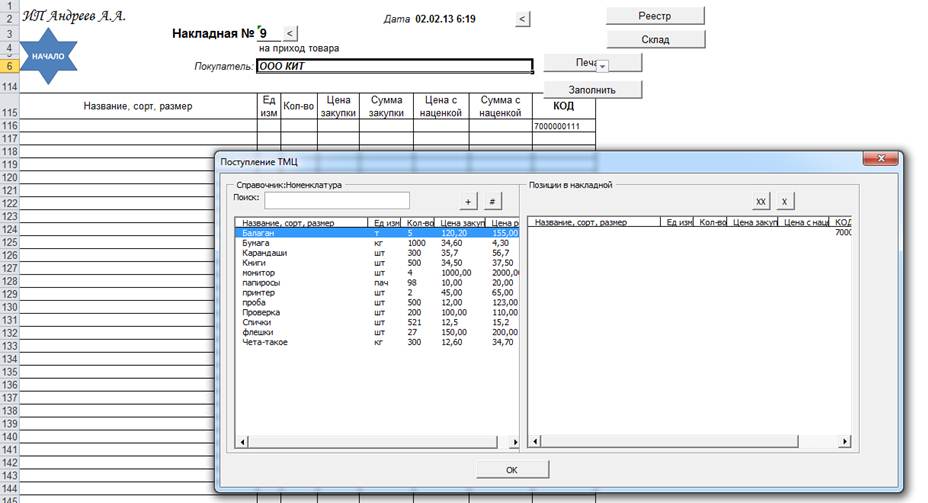Click left scroll arrow of Позиции в накладной list

click(535, 441)
